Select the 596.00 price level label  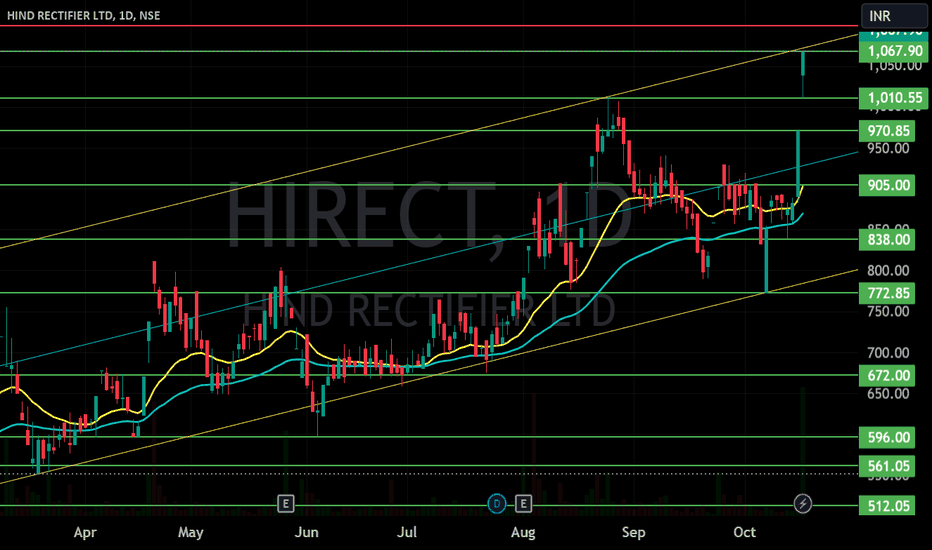click(x=887, y=438)
